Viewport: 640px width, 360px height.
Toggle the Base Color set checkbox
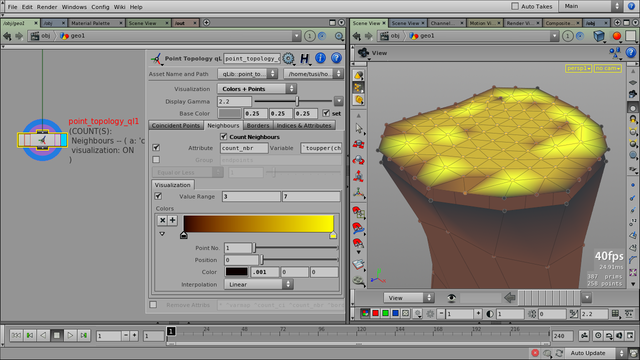pyautogui.click(x=326, y=113)
